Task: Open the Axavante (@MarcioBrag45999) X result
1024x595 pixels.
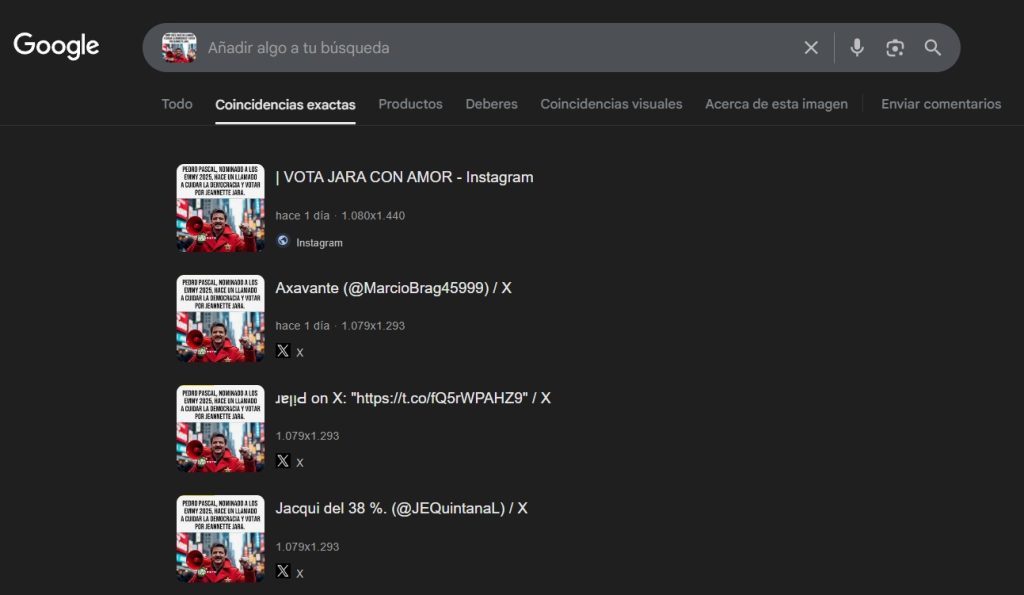Action: coord(393,288)
